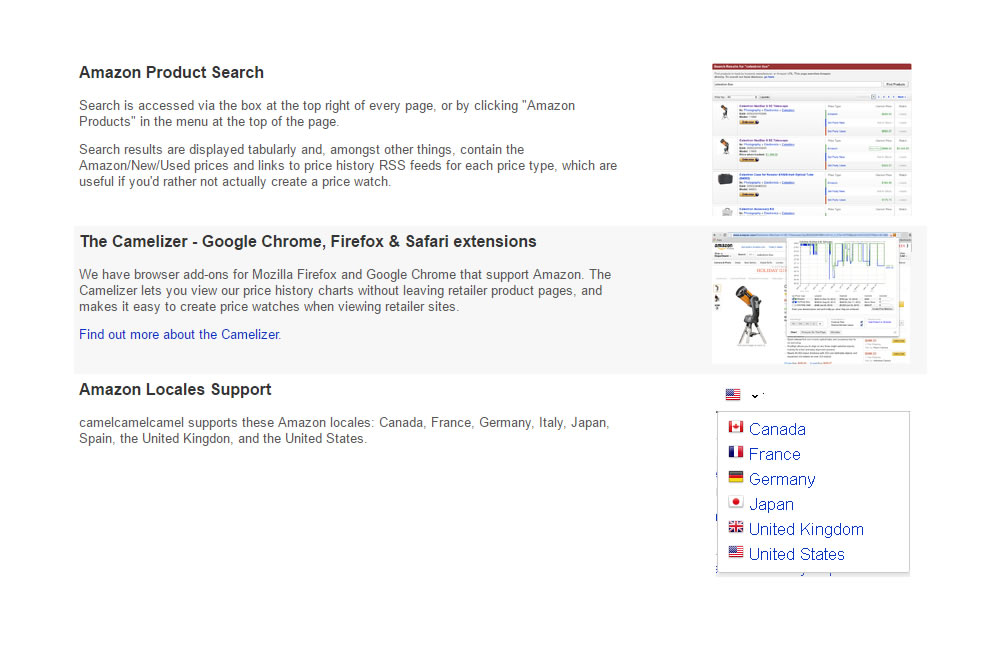1000x645 pixels.
Task: Click the paragraph starting 'Search is accessed via'
Action: click(x=327, y=114)
